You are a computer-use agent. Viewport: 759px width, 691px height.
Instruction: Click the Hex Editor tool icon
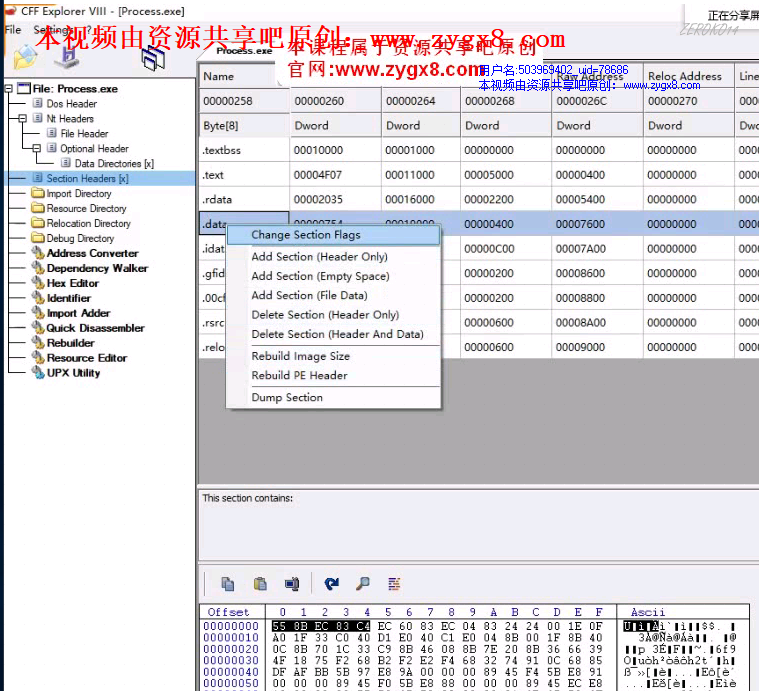click(x=38, y=283)
